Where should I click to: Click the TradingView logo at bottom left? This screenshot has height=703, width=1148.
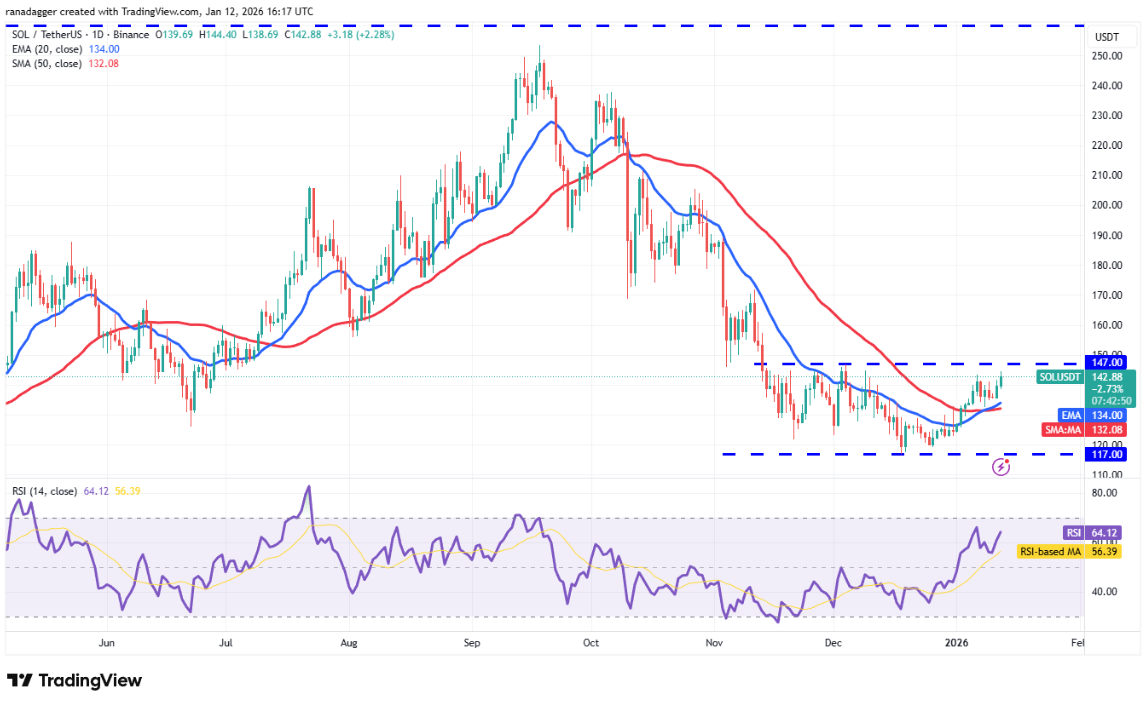point(75,681)
